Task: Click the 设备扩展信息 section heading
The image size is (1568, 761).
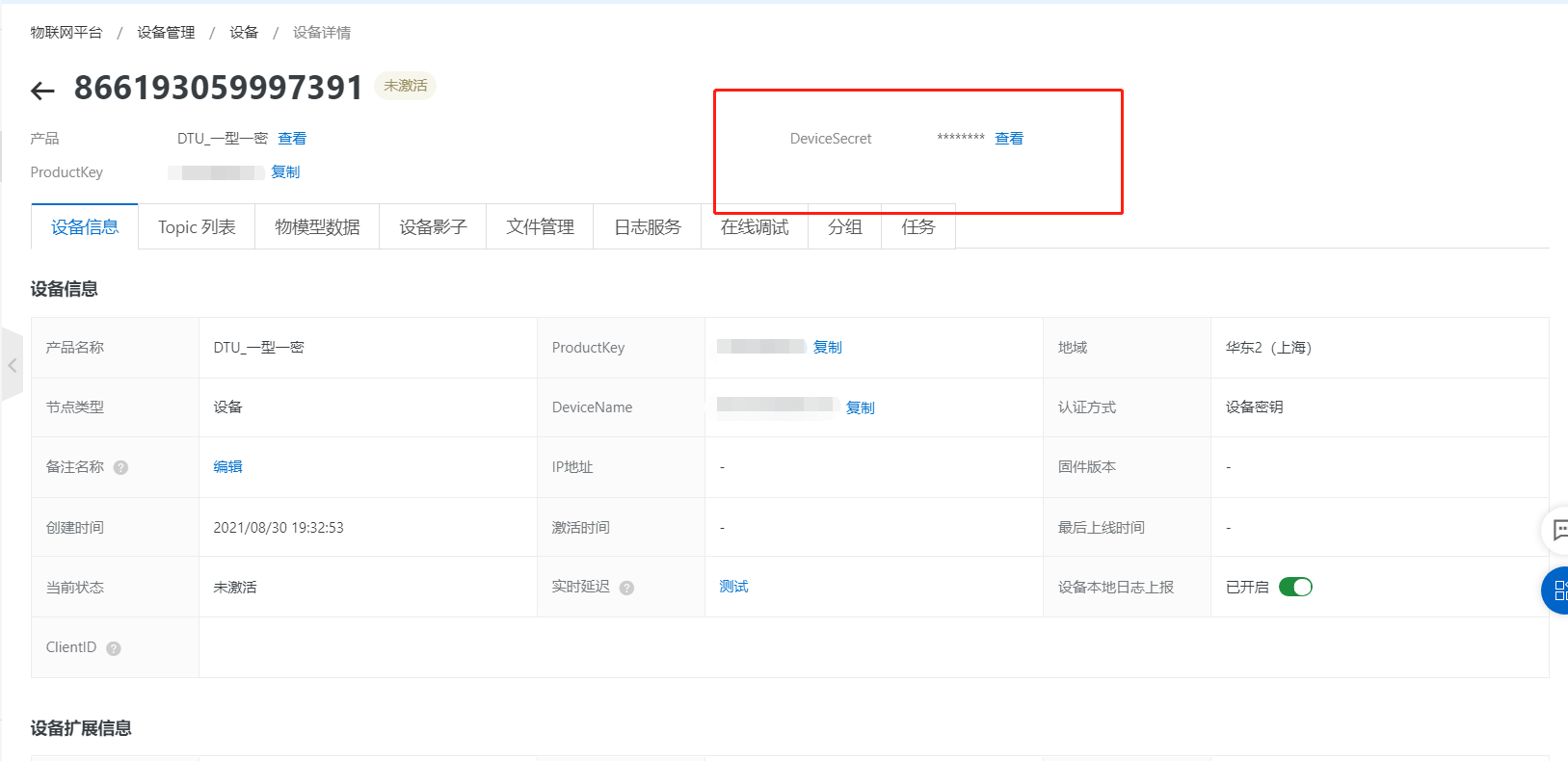Action: click(81, 728)
